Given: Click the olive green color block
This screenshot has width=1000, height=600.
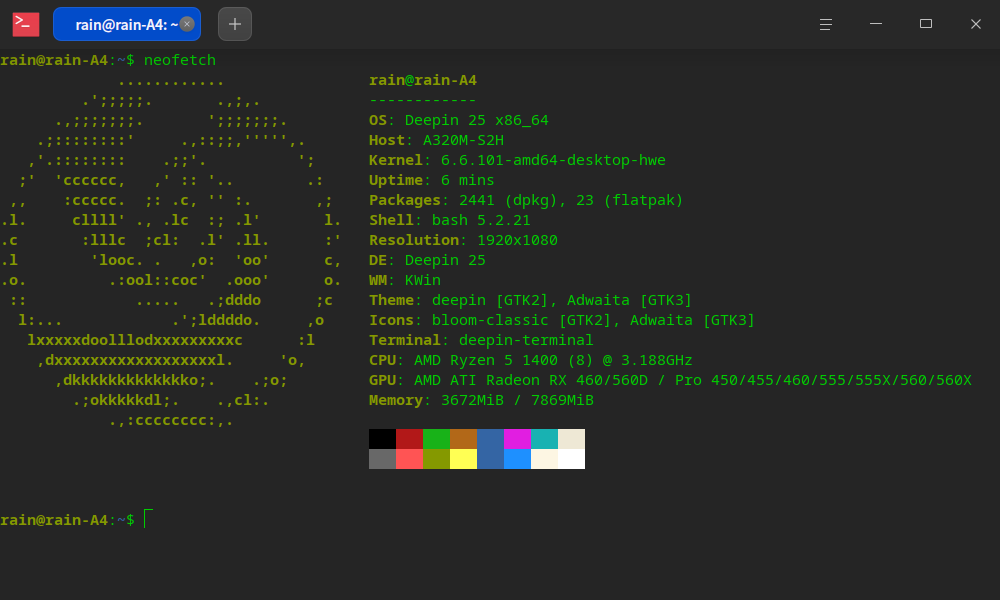Looking at the screenshot, I should (436, 459).
